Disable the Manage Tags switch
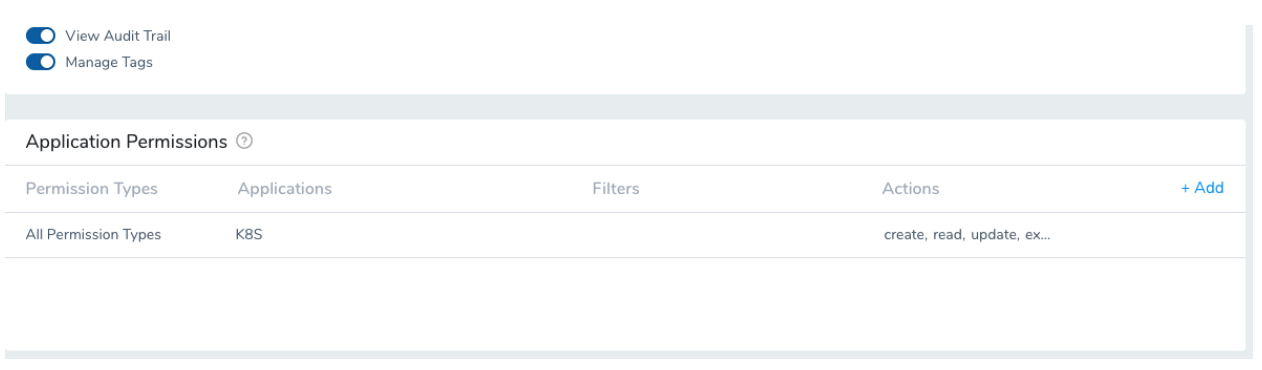This screenshot has height=370, width=1262. point(40,62)
